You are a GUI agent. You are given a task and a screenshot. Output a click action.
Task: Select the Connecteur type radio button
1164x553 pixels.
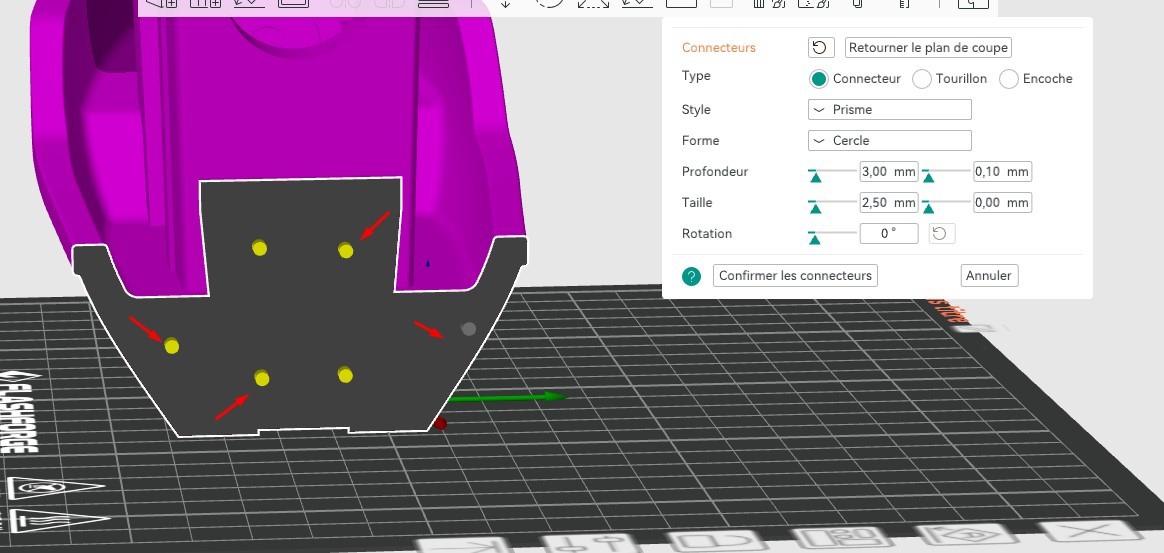819,79
